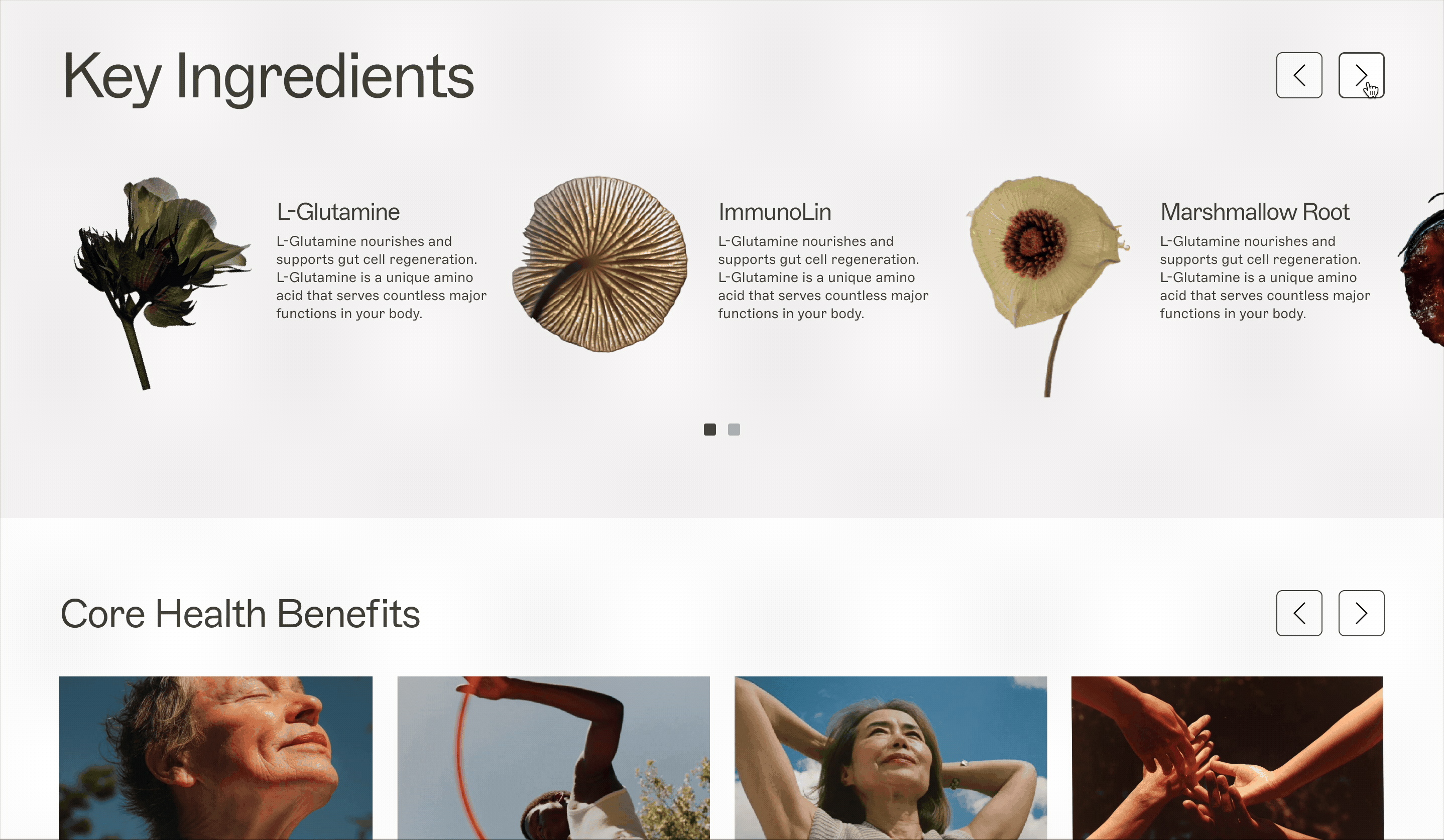The height and width of the screenshot is (840, 1444).
Task: Click the Core Health Benefits heading
Action: click(240, 614)
